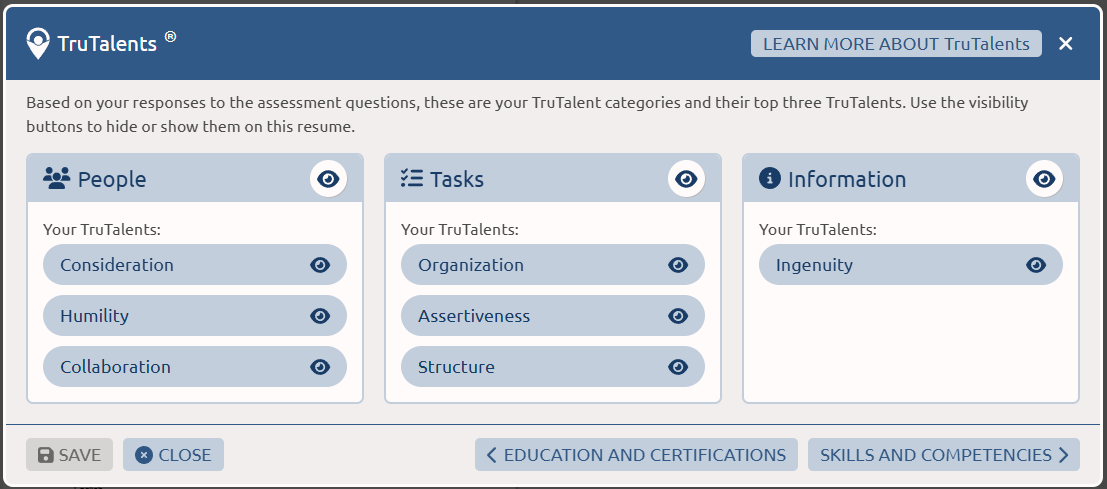Image resolution: width=1107 pixels, height=489 pixels.
Task: Click "Your TruTalents:" in Tasks card
Action: coord(460,229)
